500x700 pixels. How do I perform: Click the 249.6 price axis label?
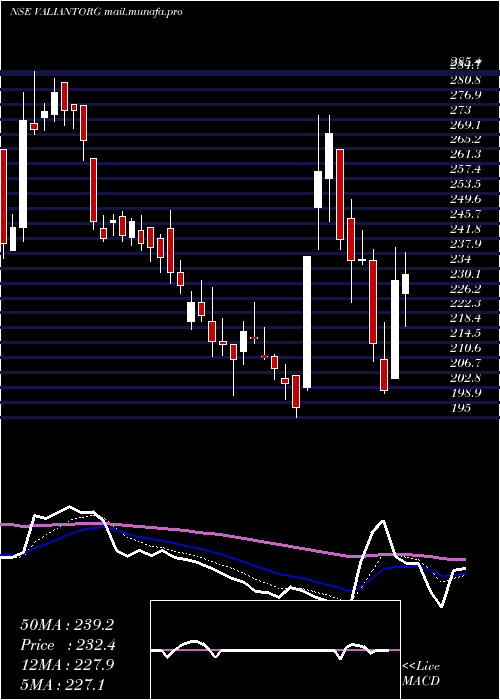(x=467, y=199)
